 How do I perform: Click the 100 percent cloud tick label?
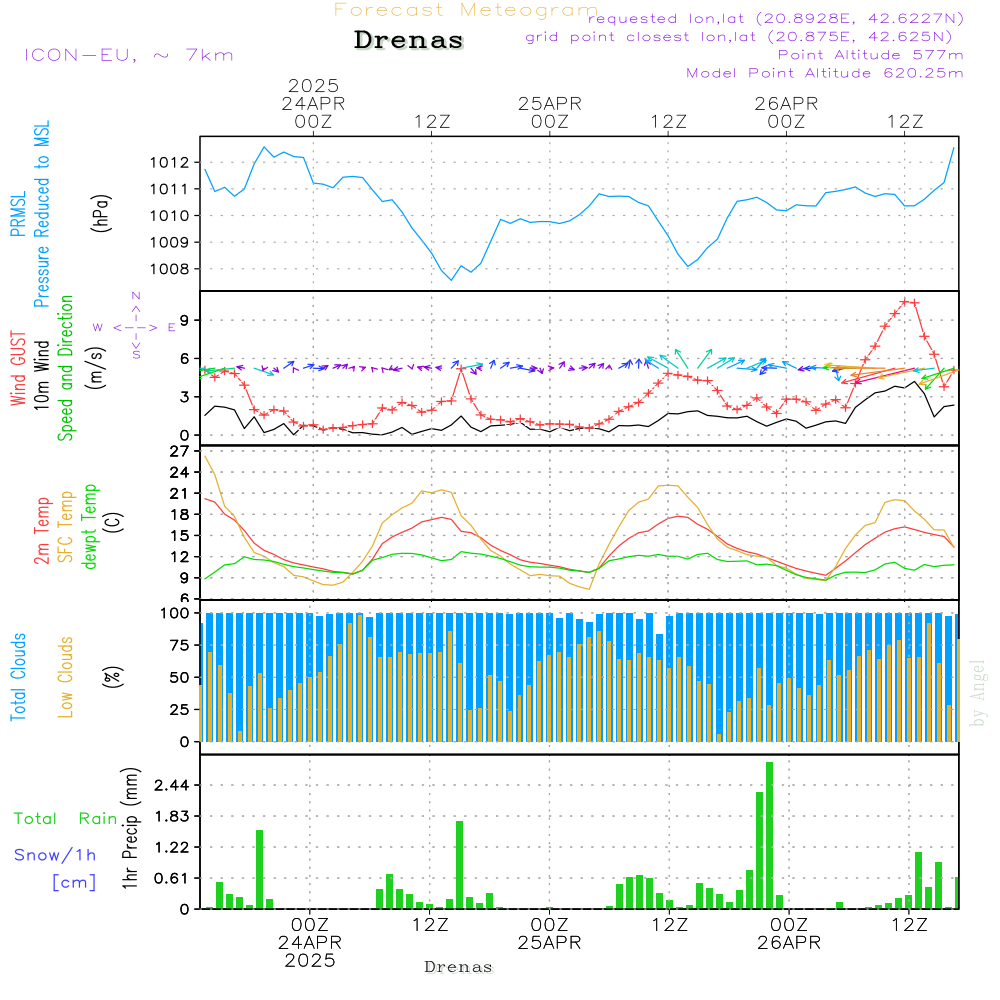coord(174,614)
